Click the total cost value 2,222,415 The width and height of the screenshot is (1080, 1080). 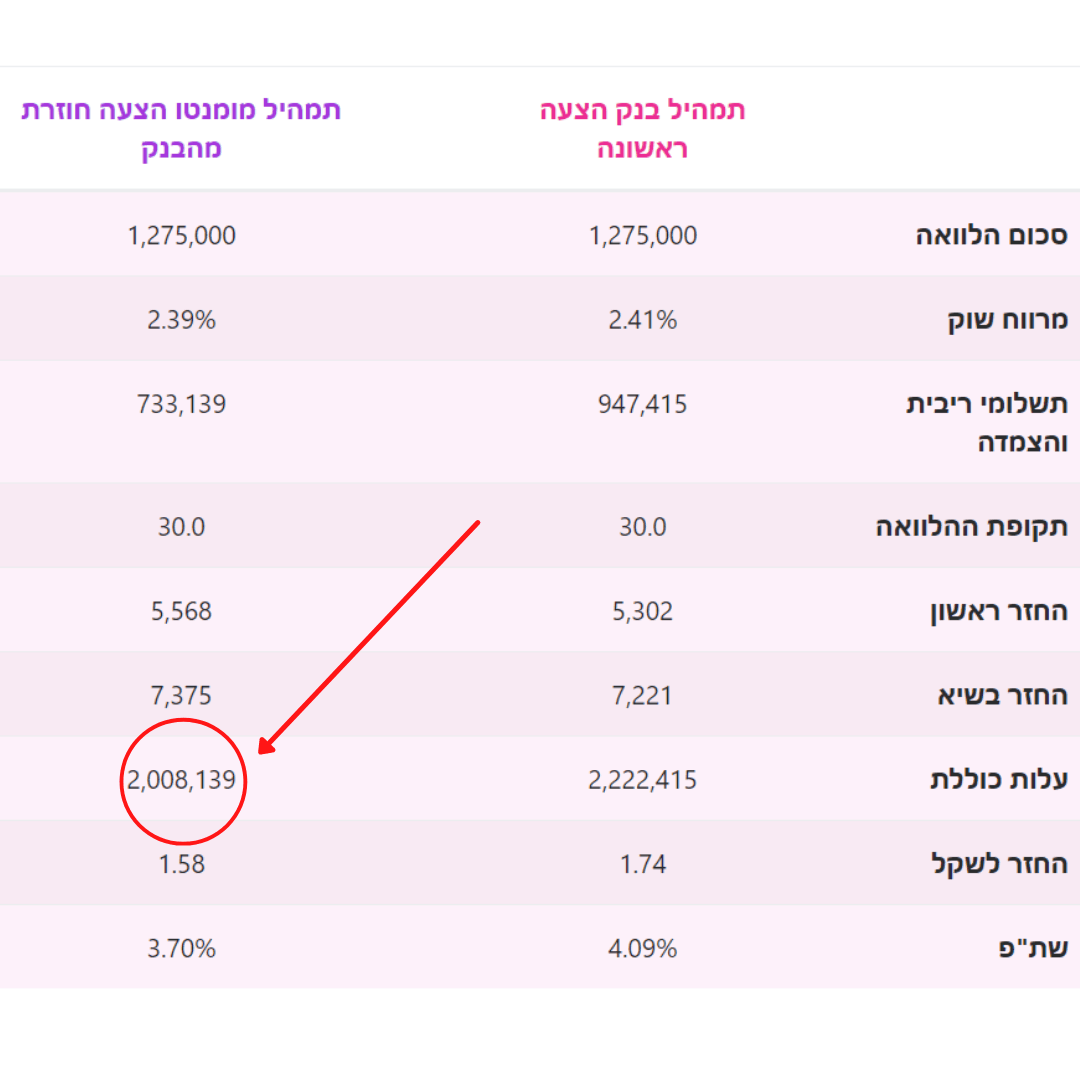(643, 780)
